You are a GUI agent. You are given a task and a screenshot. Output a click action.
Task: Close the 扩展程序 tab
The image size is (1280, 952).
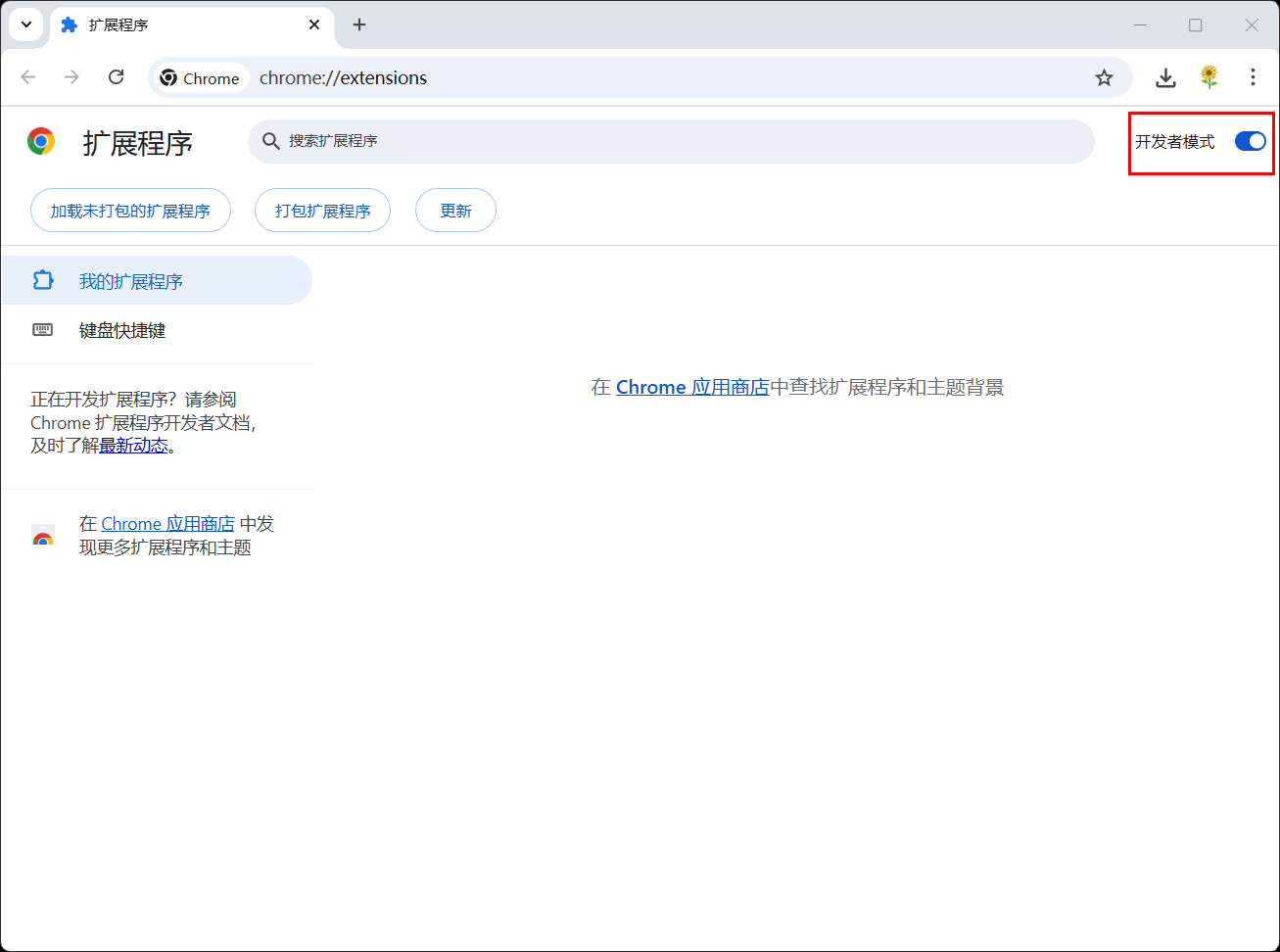(x=314, y=24)
